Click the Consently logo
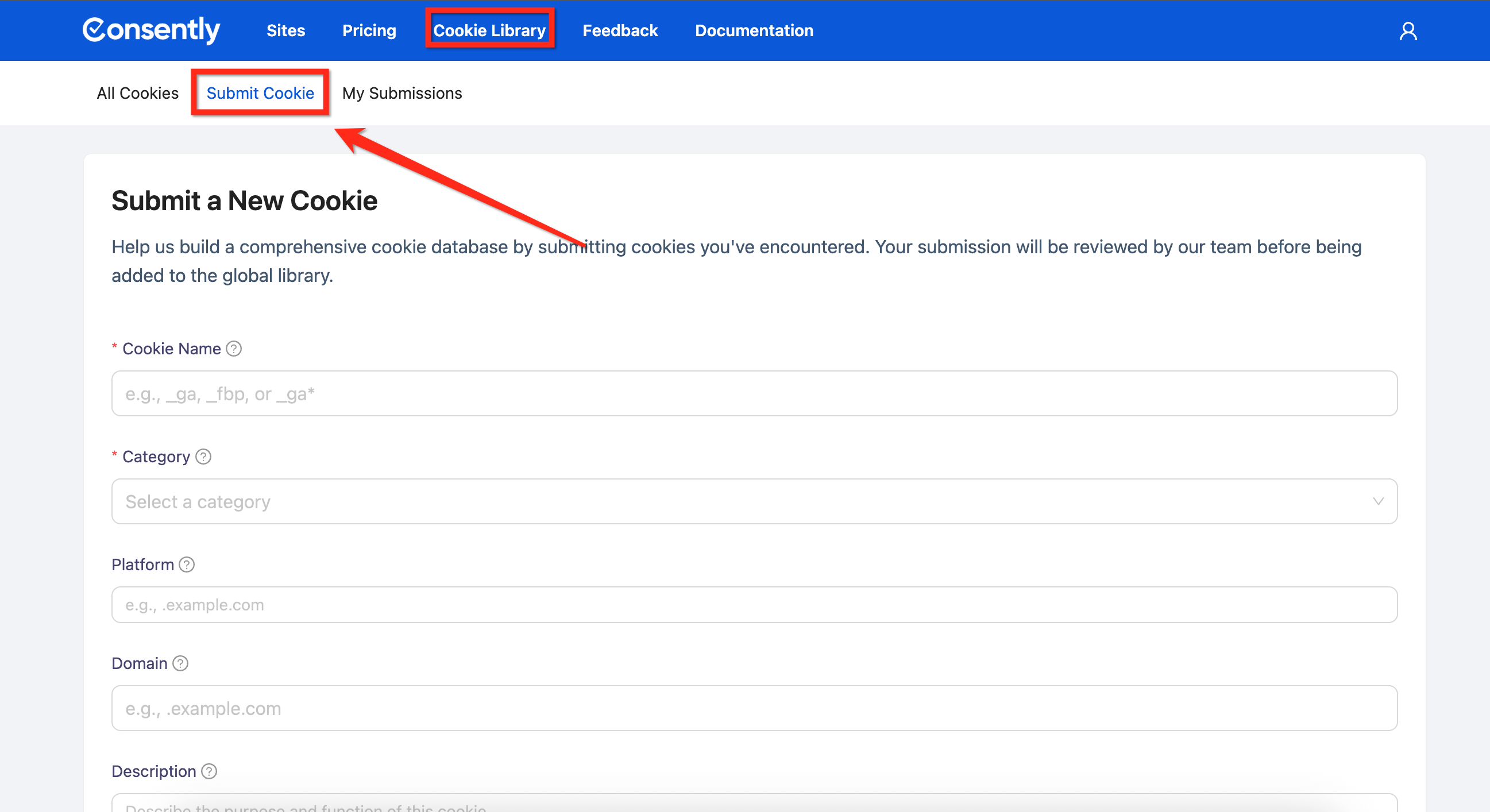 (152, 30)
